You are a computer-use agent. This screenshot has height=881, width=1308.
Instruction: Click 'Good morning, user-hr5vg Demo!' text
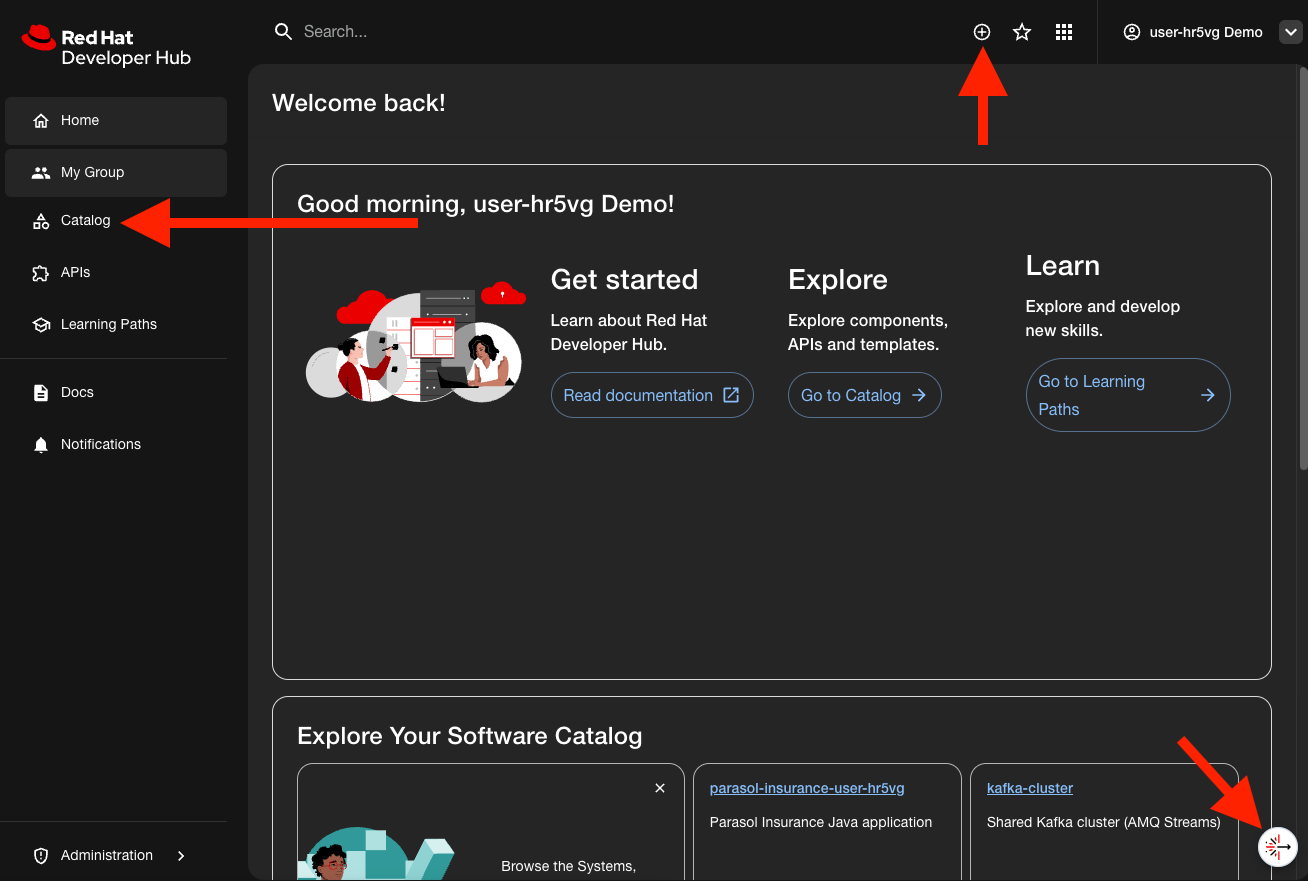[486, 204]
